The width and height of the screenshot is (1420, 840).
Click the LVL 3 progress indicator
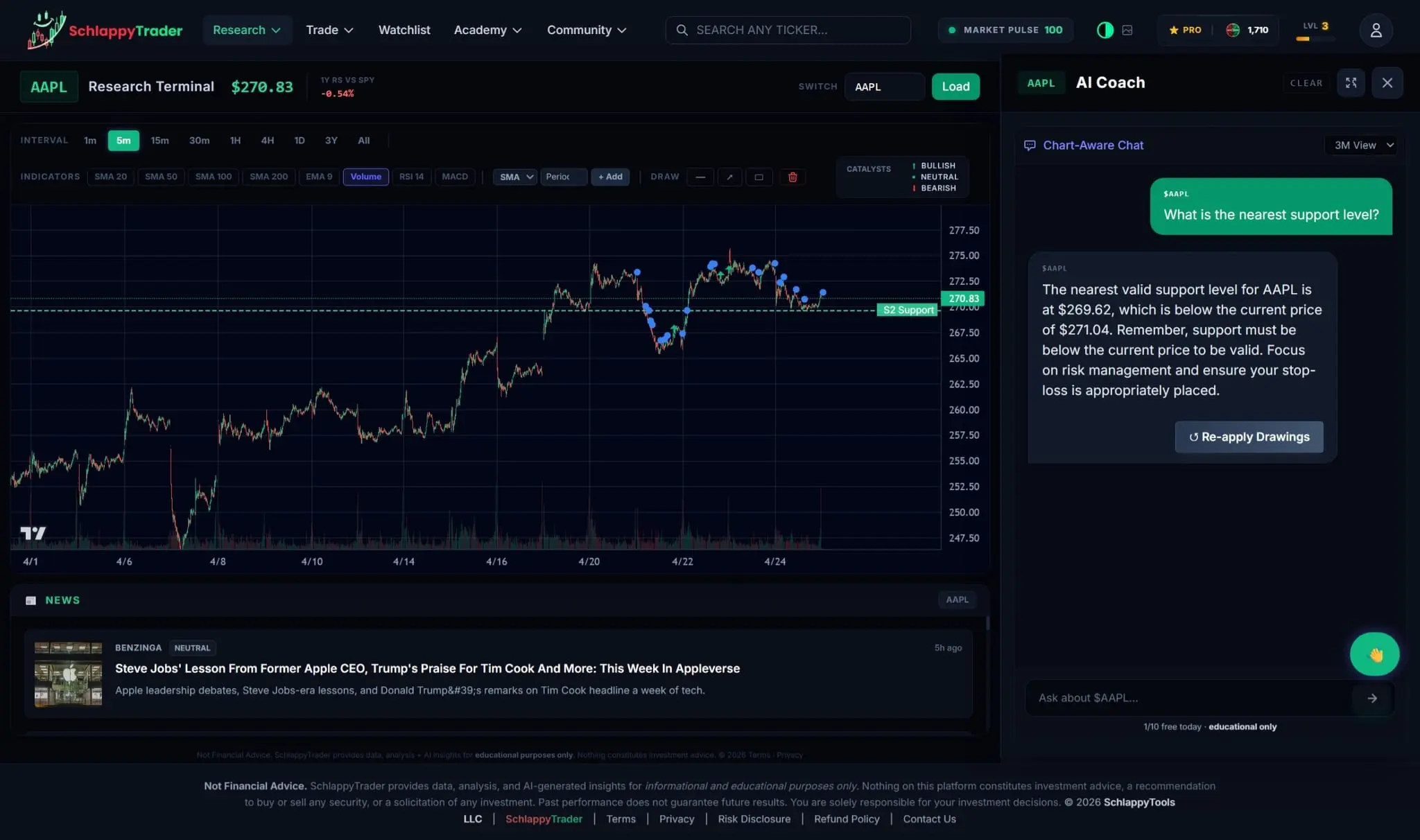[1315, 31]
